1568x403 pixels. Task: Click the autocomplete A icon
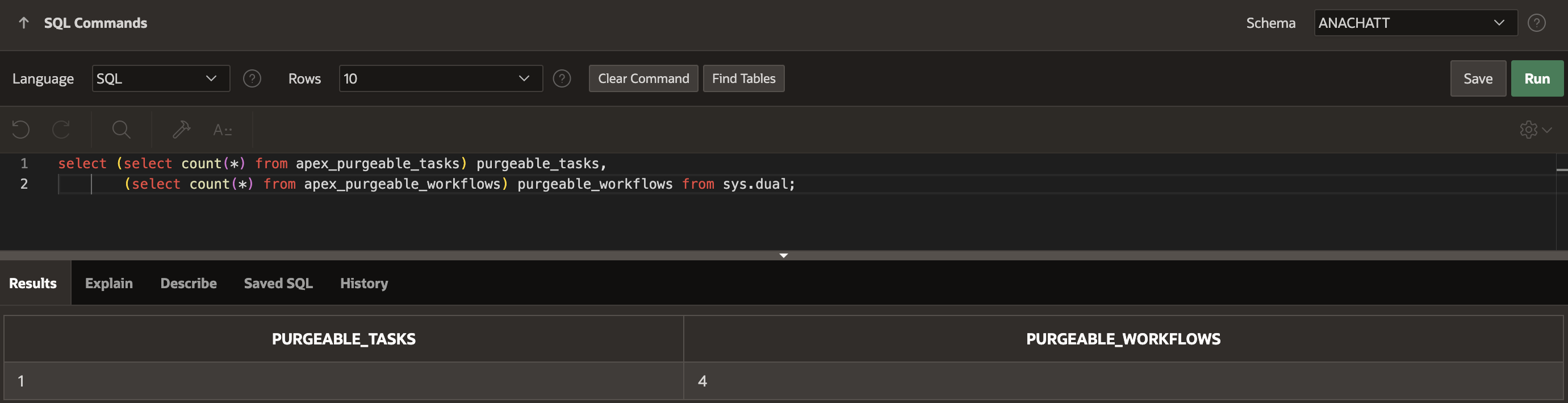[222, 129]
